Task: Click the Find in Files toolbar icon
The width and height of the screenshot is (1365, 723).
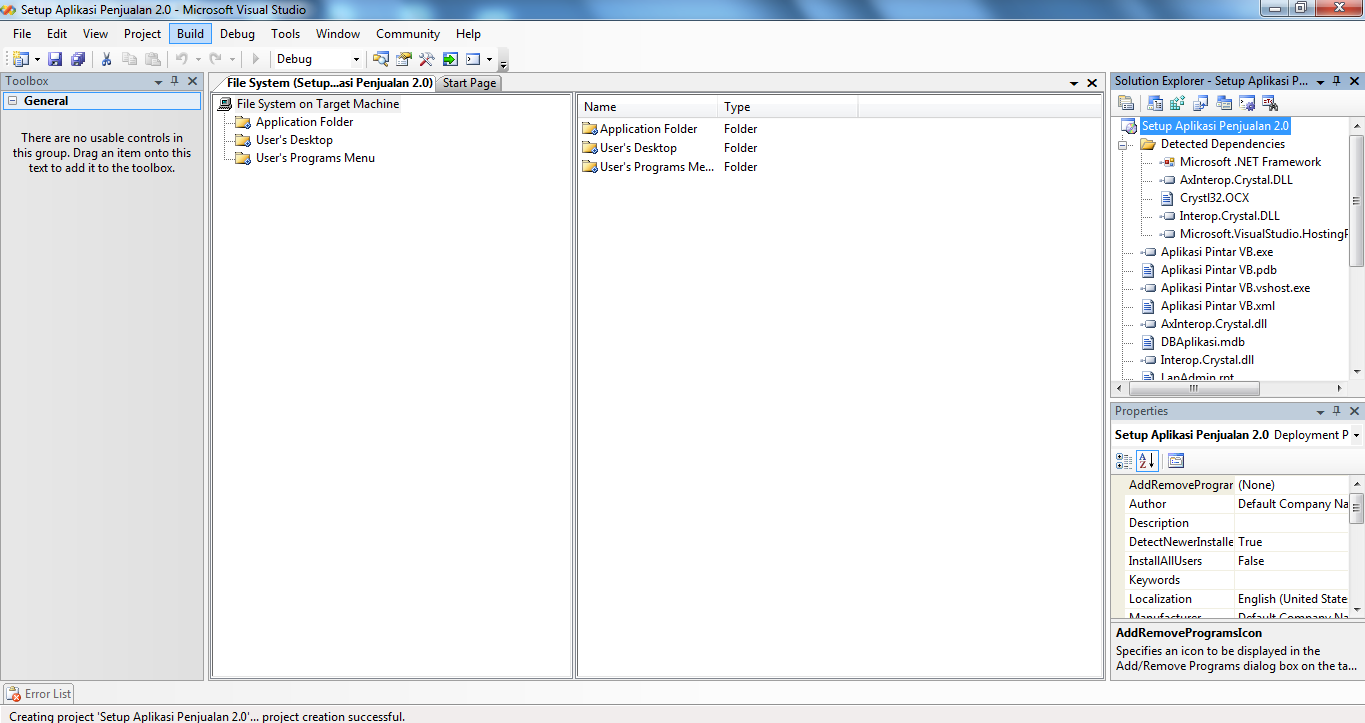Action: point(381,59)
